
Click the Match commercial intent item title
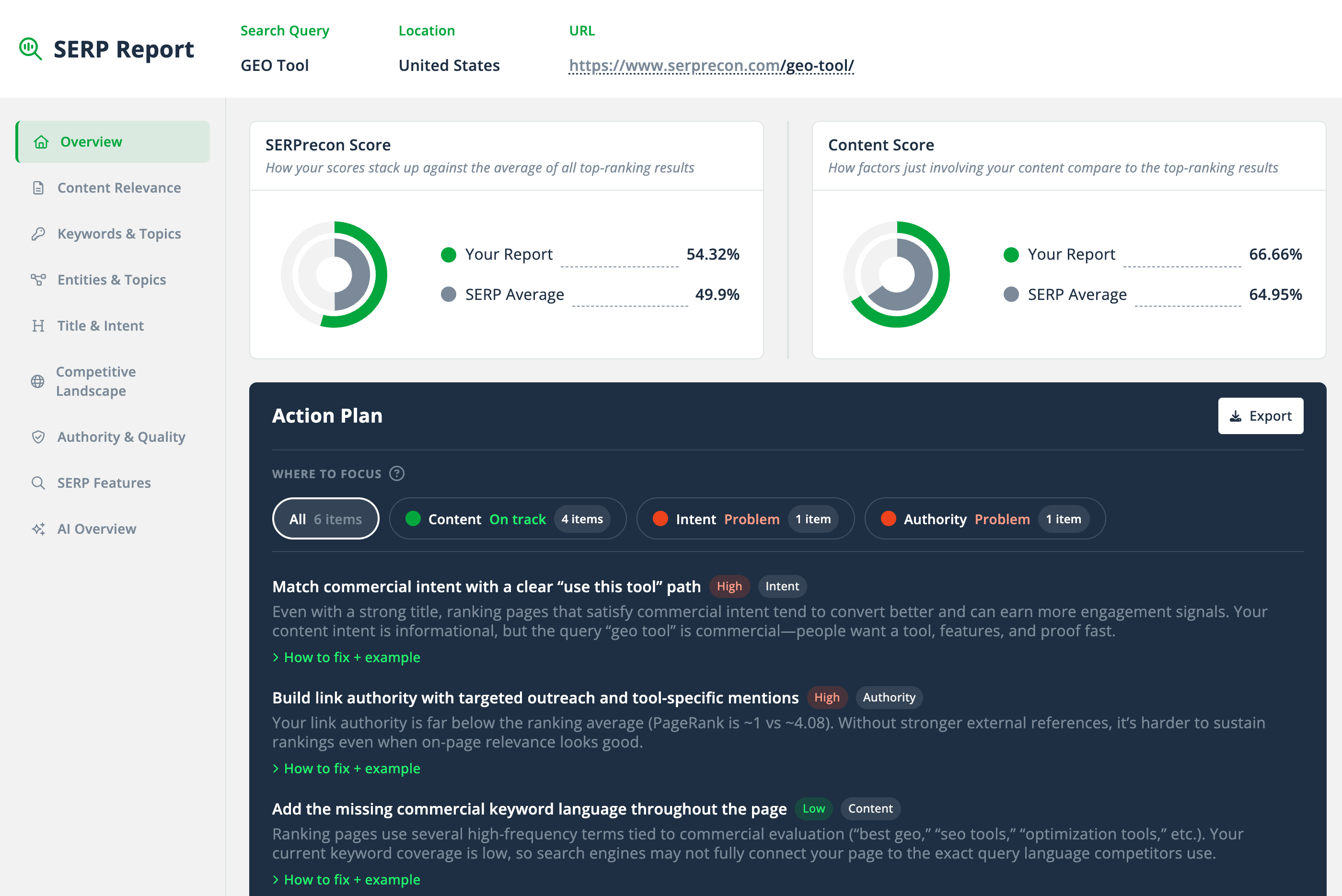(x=486, y=587)
